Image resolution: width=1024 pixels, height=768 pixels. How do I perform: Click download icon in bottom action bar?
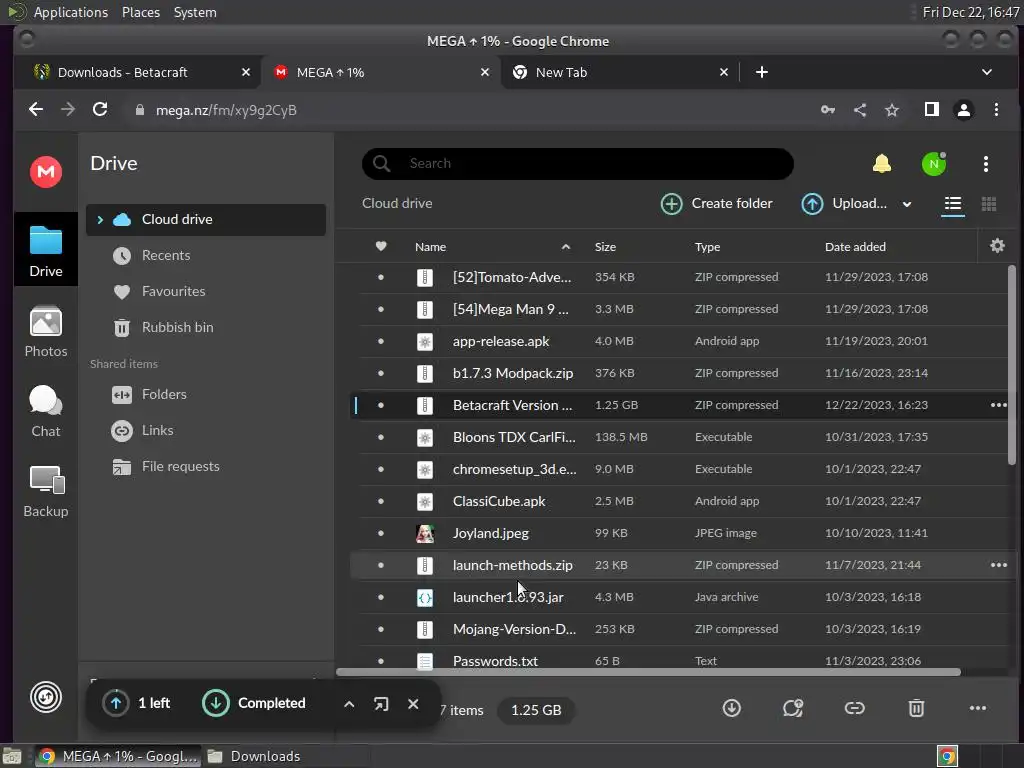tap(731, 708)
